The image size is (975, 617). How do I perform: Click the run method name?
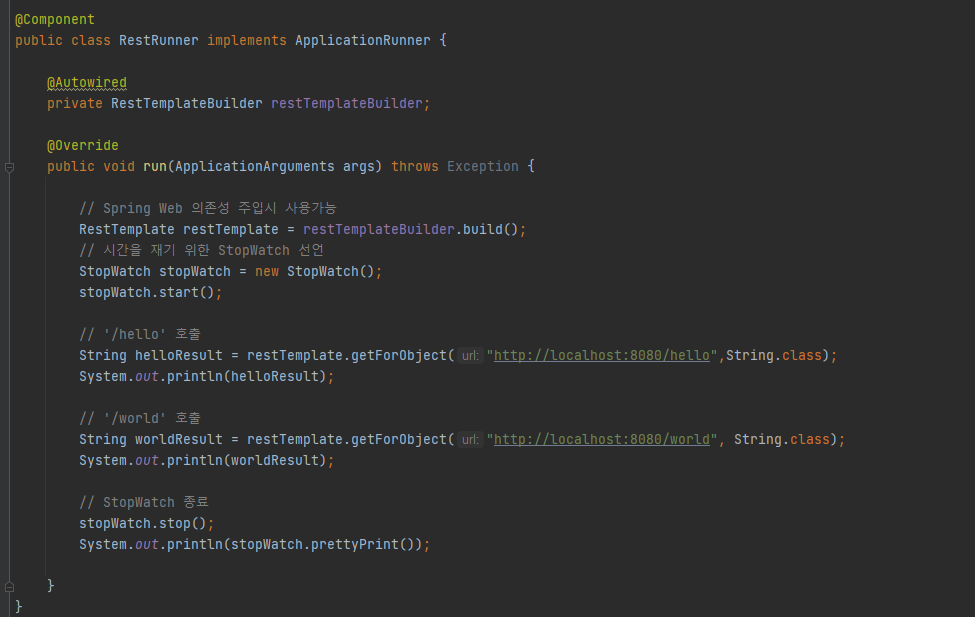pos(155,167)
